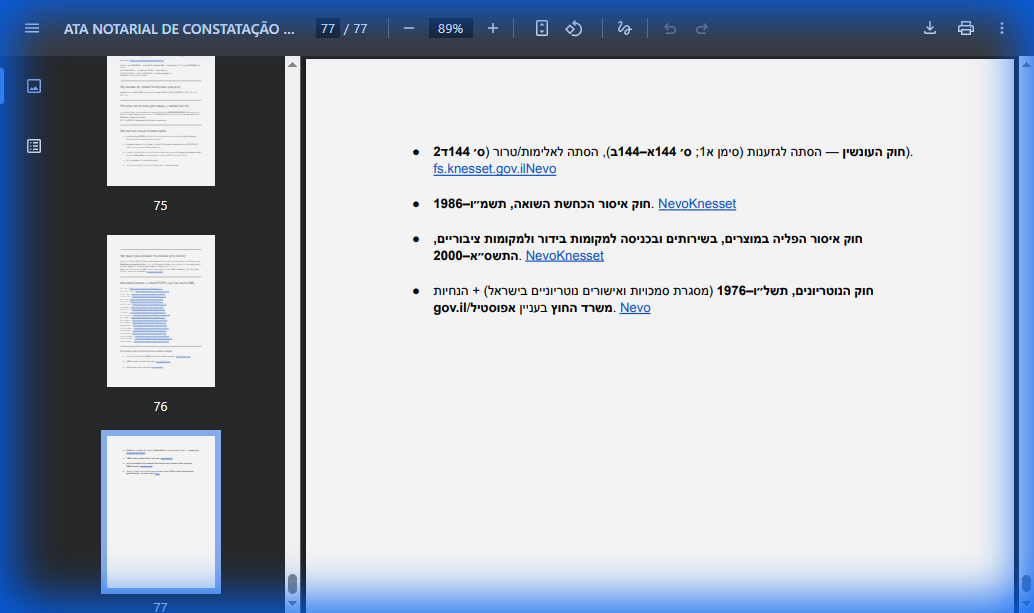Screen dimensions: 1034x613
Task: Switch to the document outline tab
Action: click(34, 146)
